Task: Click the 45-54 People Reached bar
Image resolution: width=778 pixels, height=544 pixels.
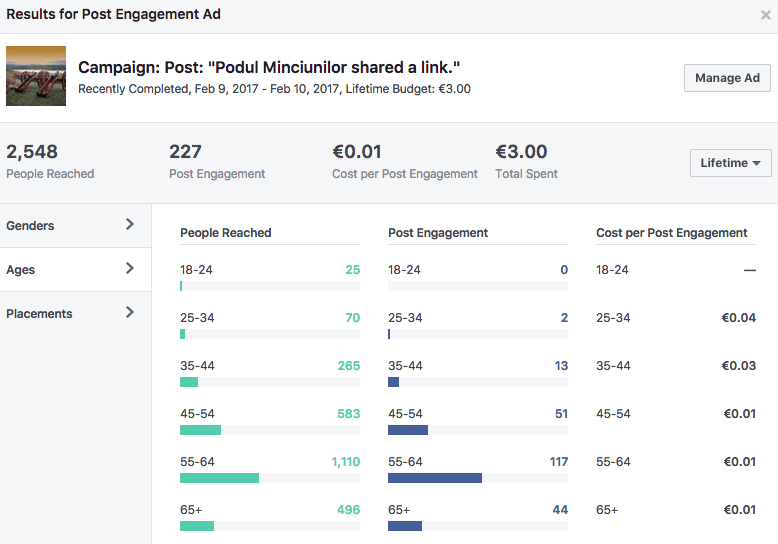Action: pyautogui.click(x=200, y=430)
